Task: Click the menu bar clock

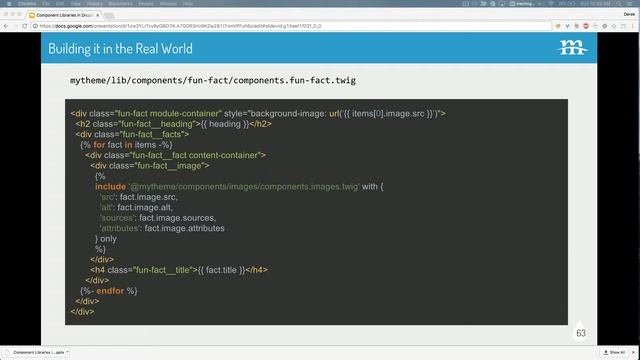Action: click(x=597, y=3)
